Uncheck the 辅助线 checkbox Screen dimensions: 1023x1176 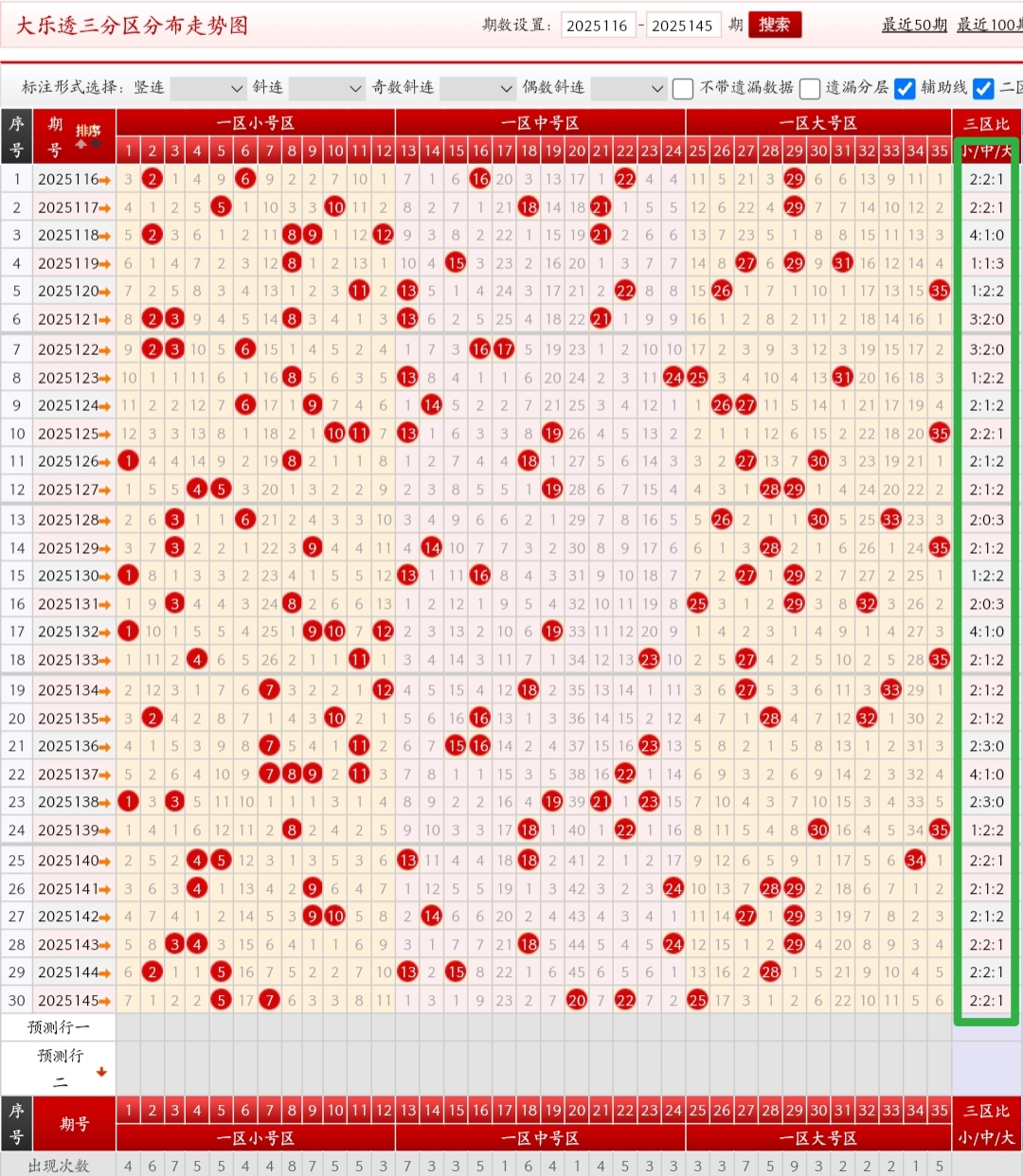click(905, 88)
